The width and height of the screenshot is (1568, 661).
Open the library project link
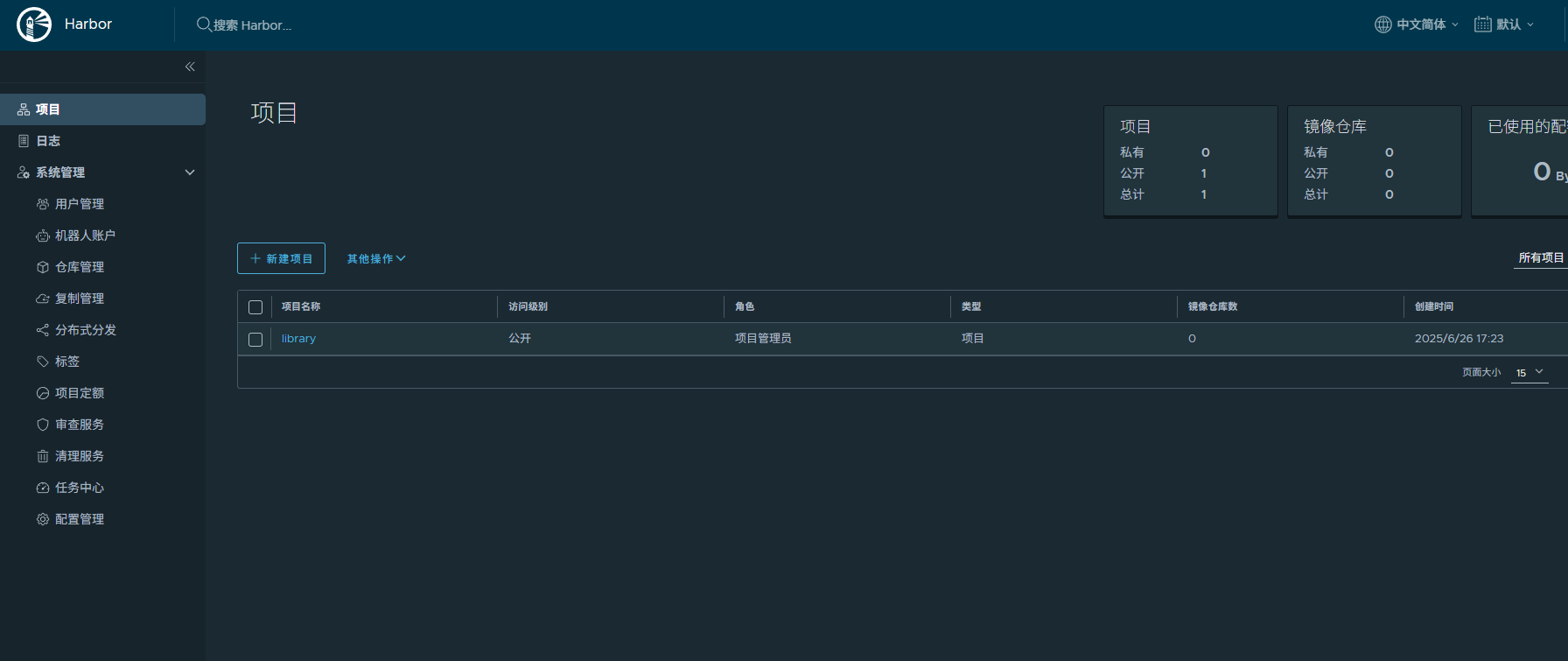298,339
